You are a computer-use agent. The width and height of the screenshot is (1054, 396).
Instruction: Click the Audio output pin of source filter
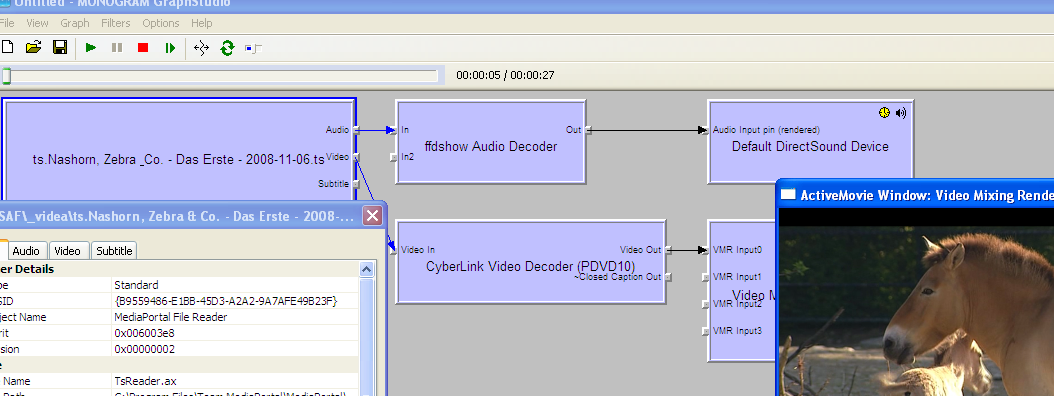[356, 130]
